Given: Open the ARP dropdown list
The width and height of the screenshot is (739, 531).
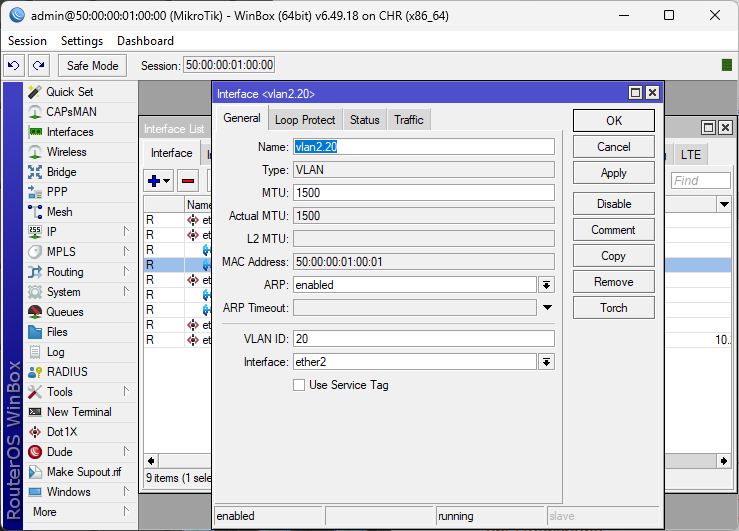Looking at the screenshot, I should pyautogui.click(x=546, y=285).
